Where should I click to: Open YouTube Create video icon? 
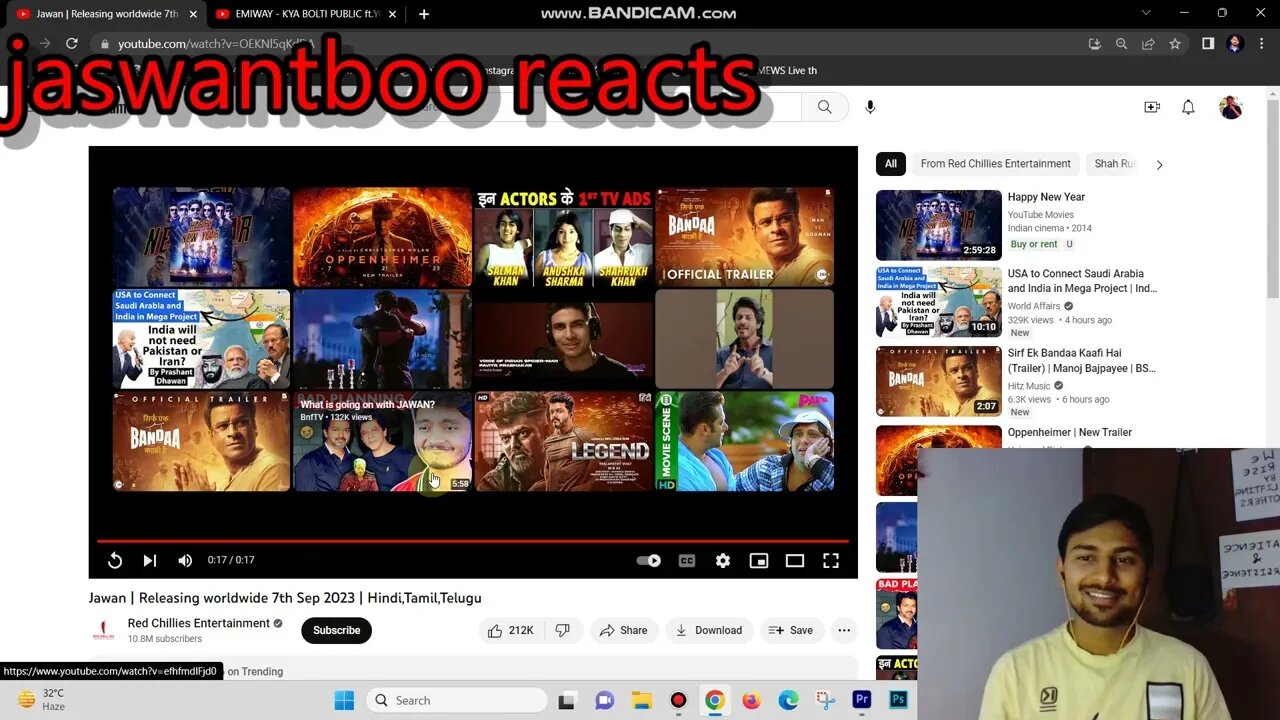(1152, 107)
